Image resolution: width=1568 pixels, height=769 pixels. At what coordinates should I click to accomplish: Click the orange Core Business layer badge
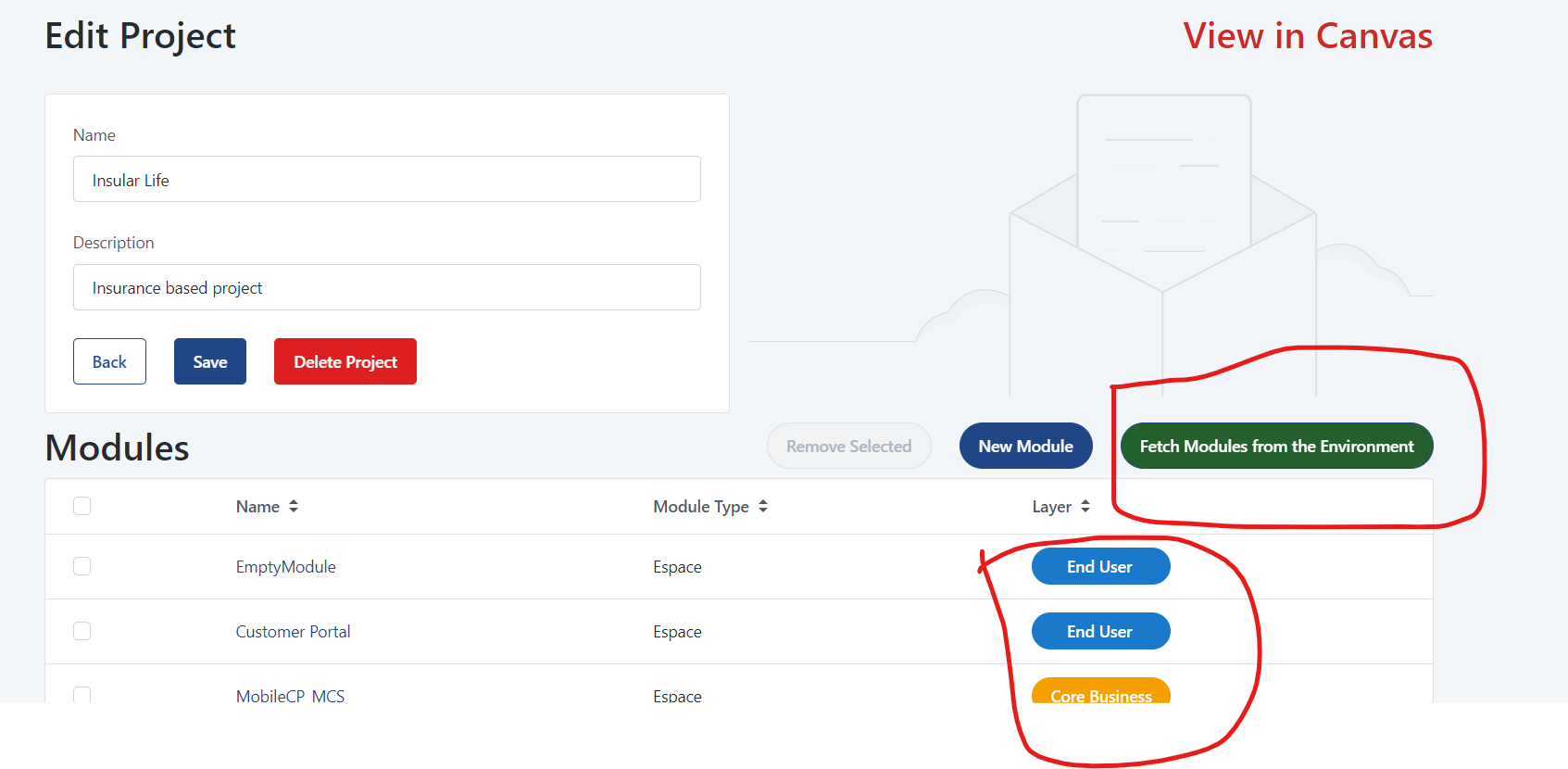tap(1100, 693)
